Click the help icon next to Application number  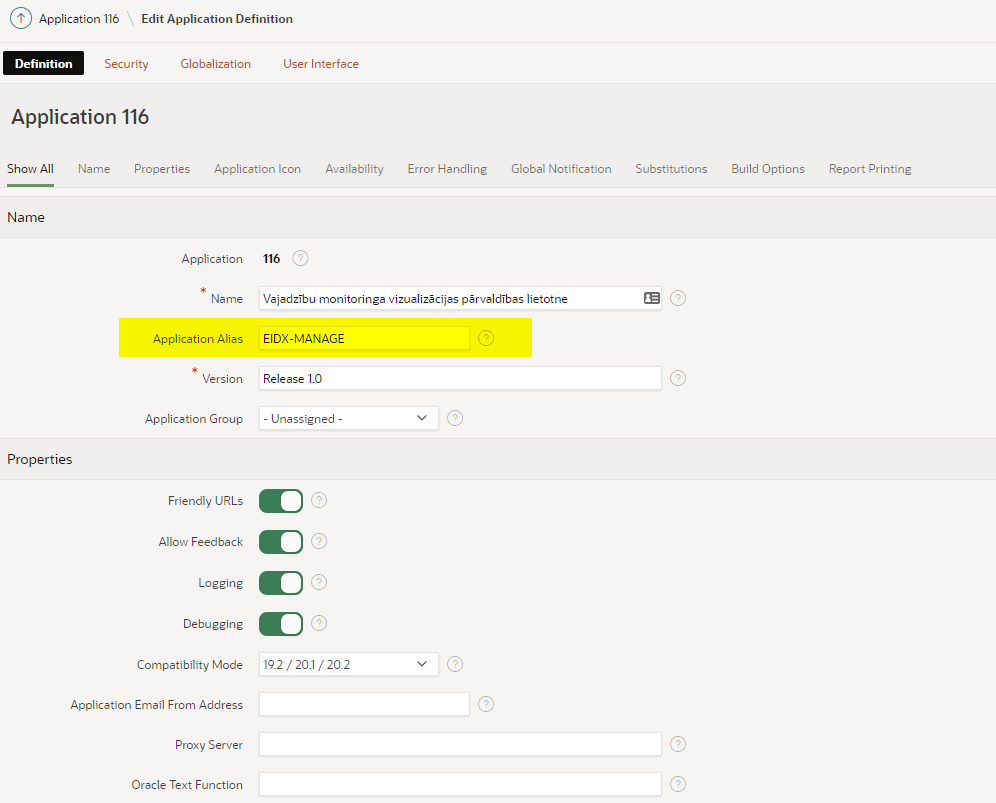(x=300, y=258)
